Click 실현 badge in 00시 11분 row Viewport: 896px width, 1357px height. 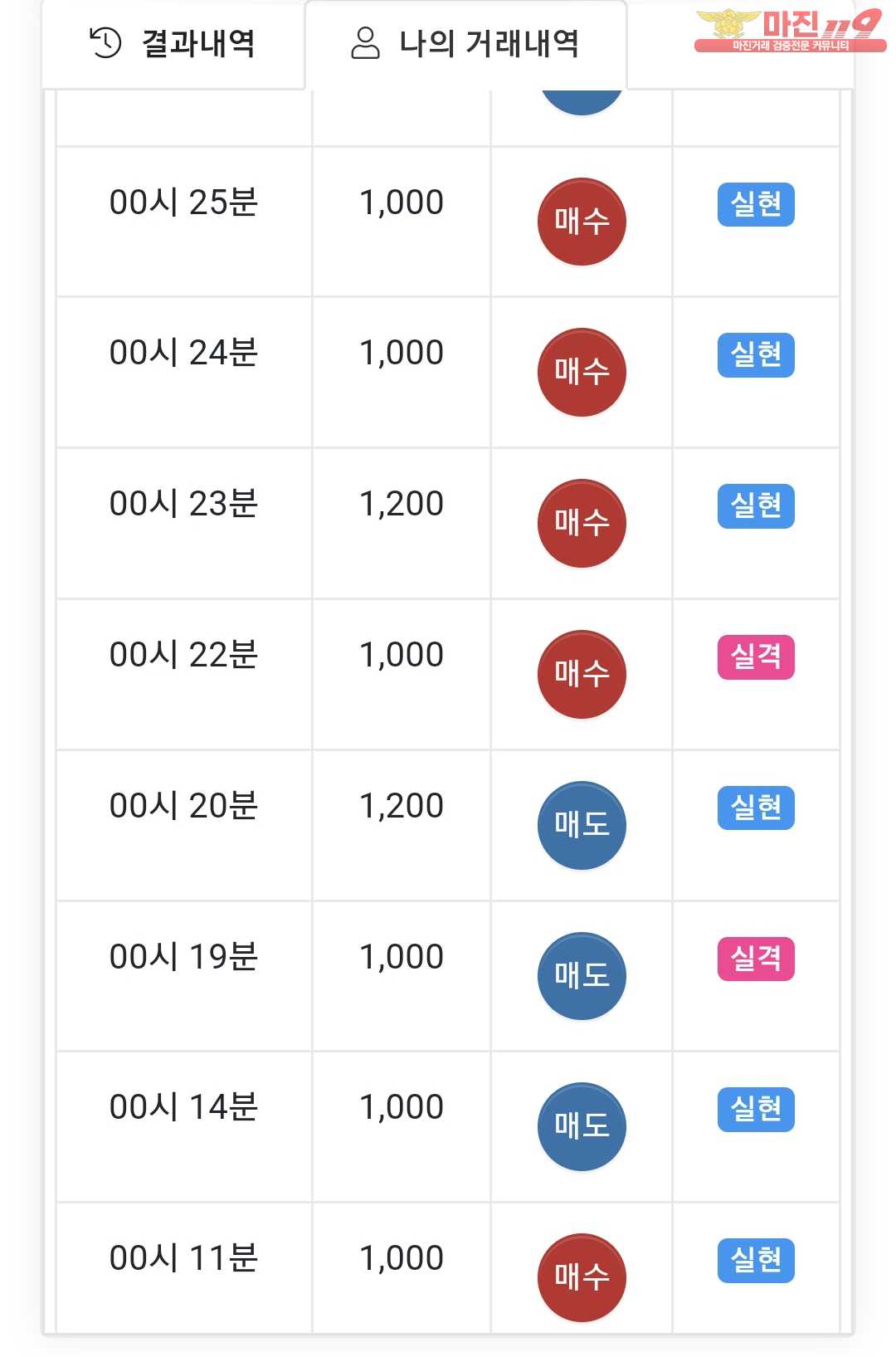(x=756, y=1261)
